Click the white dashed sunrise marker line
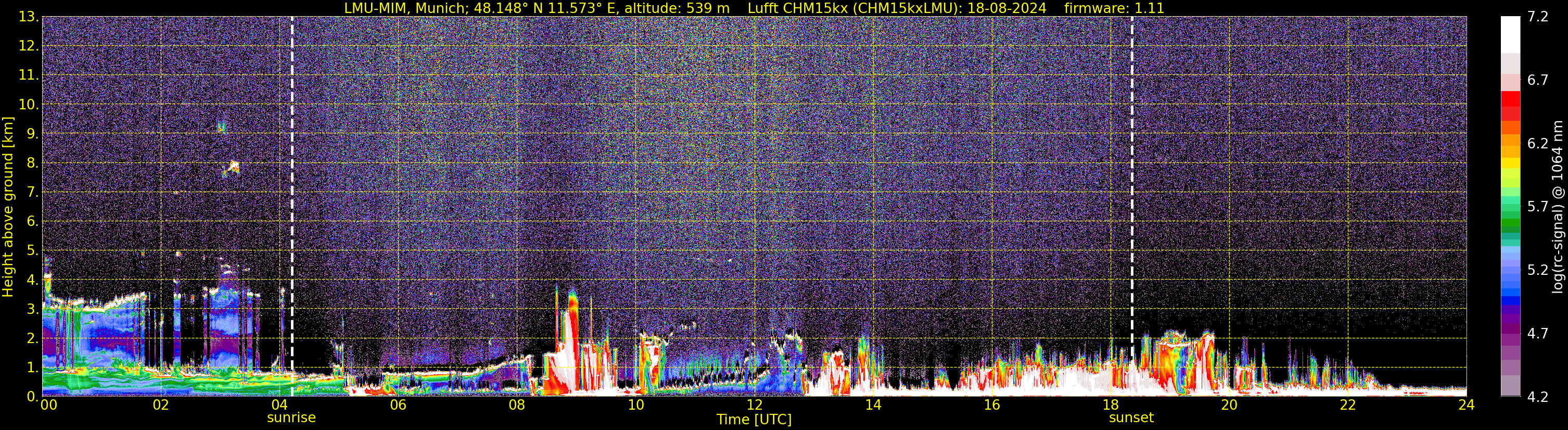This screenshot has width=1568, height=430. click(x=292, y=207)
